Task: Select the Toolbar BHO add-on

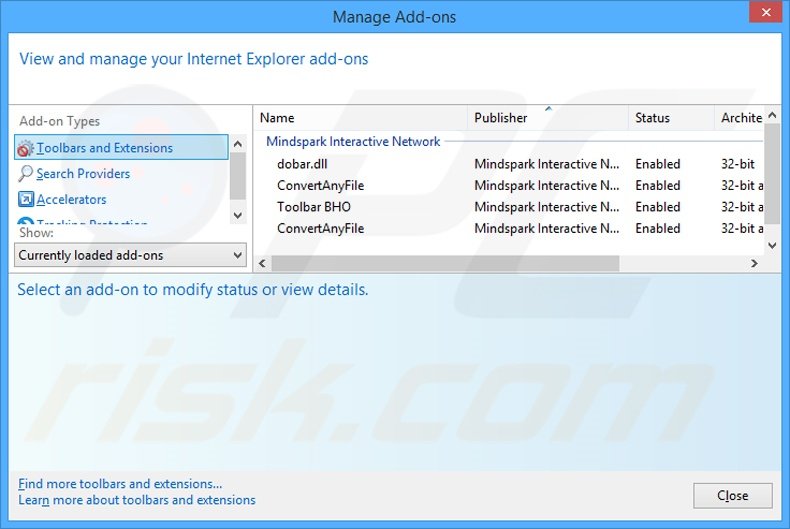Action: pos(314,207)
